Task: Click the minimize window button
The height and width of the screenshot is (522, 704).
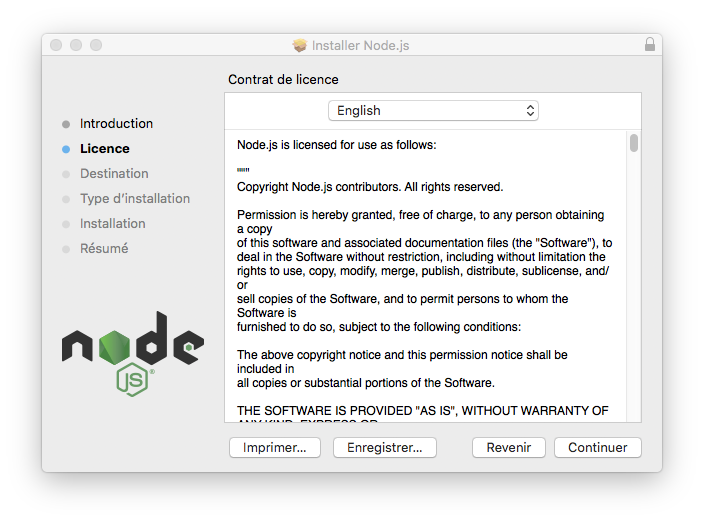Action: coord(76,45)
